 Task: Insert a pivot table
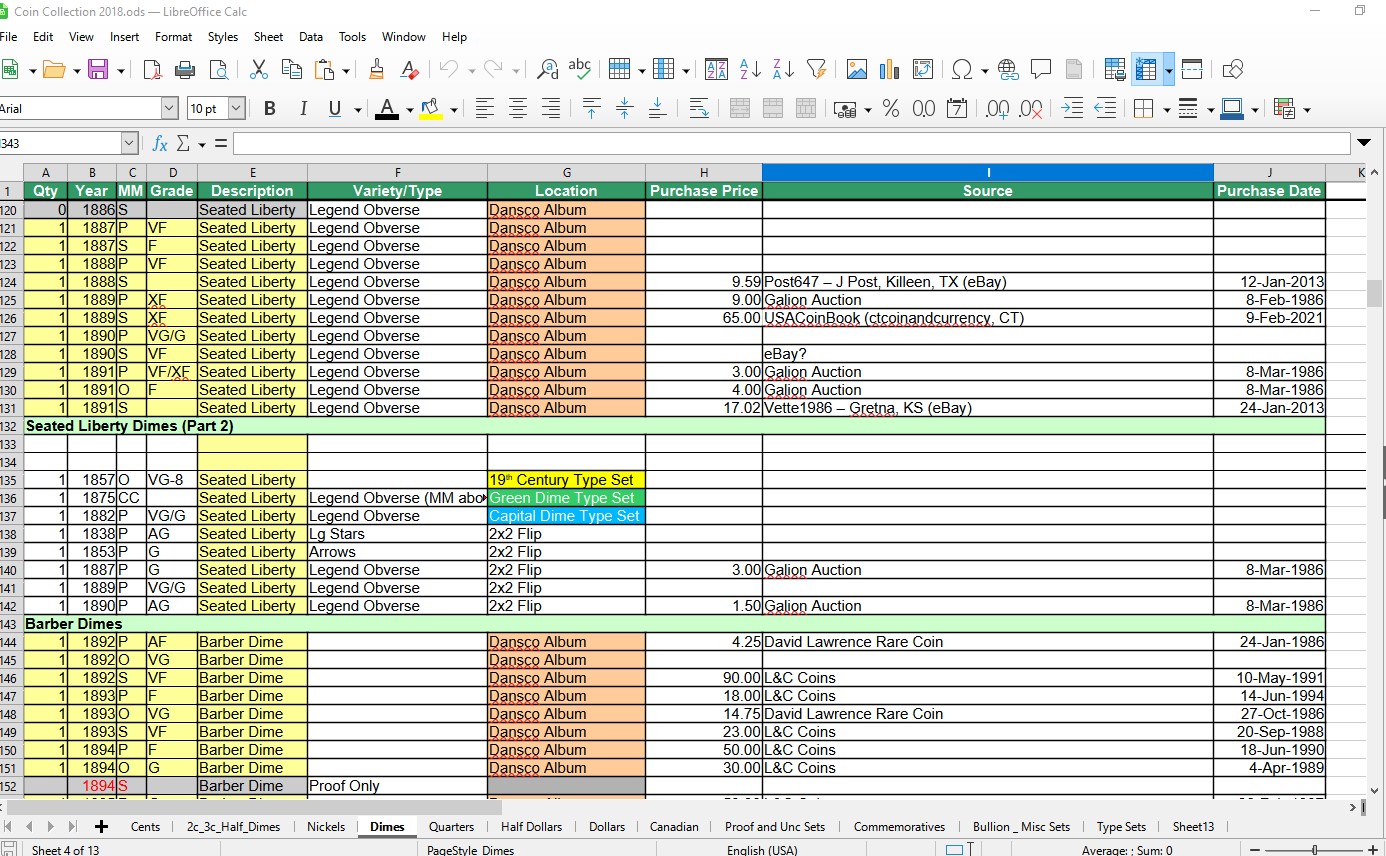click(x=922, y=69)
